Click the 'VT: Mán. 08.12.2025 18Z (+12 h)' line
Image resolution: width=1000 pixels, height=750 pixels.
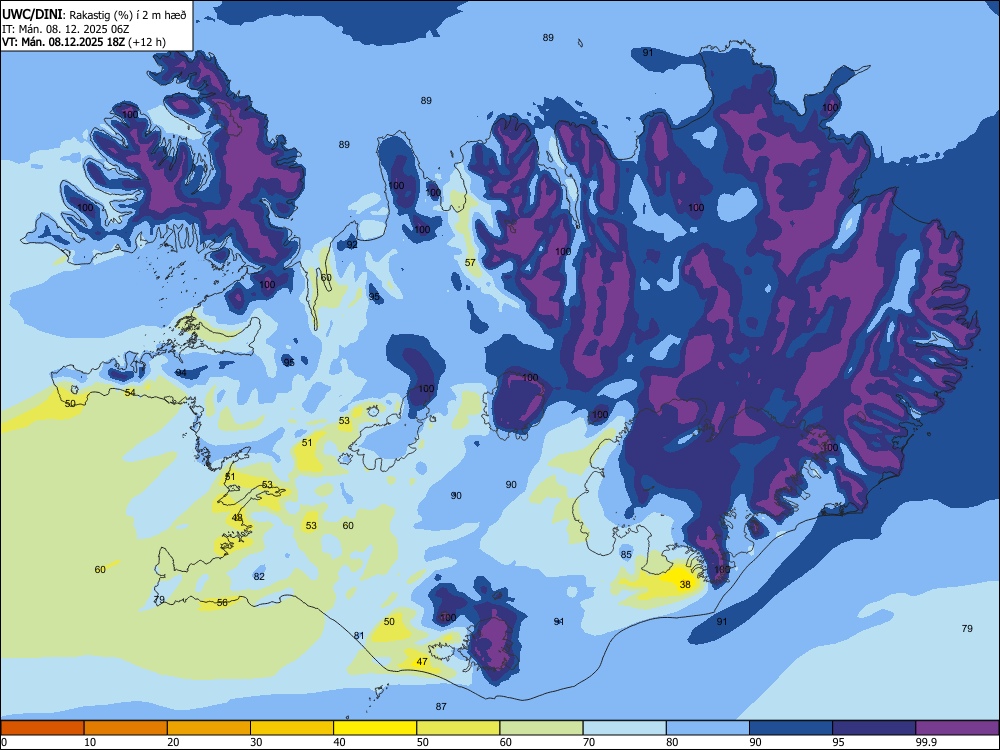tap(84, 42)
